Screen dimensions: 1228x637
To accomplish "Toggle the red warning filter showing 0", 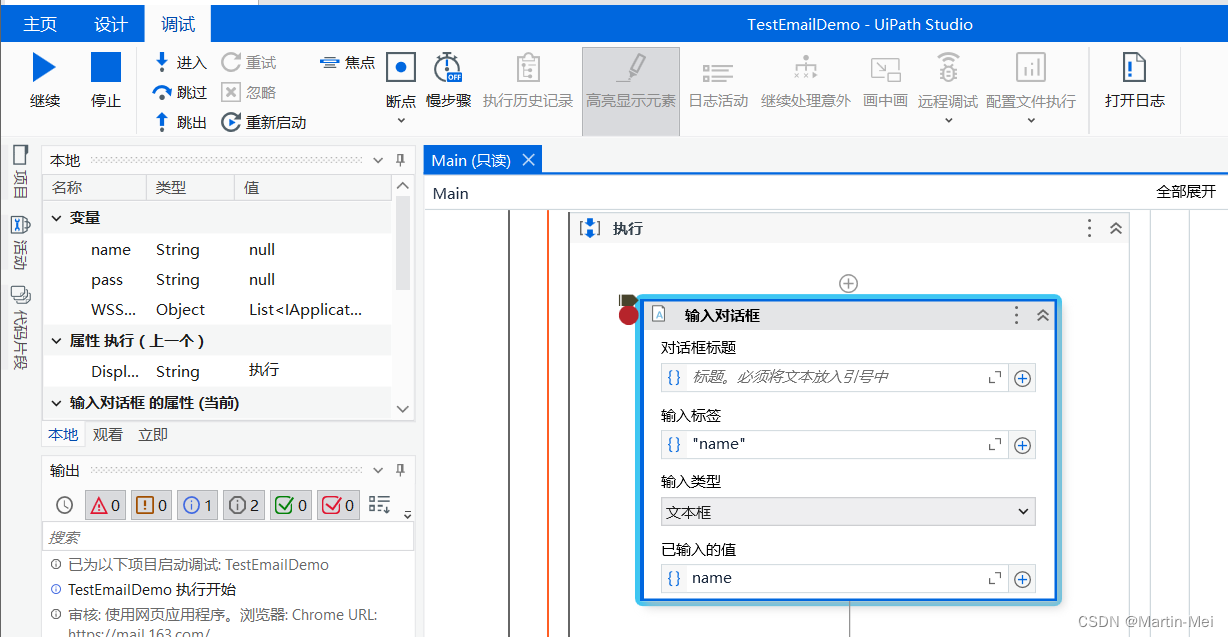I will coord(105,505).
